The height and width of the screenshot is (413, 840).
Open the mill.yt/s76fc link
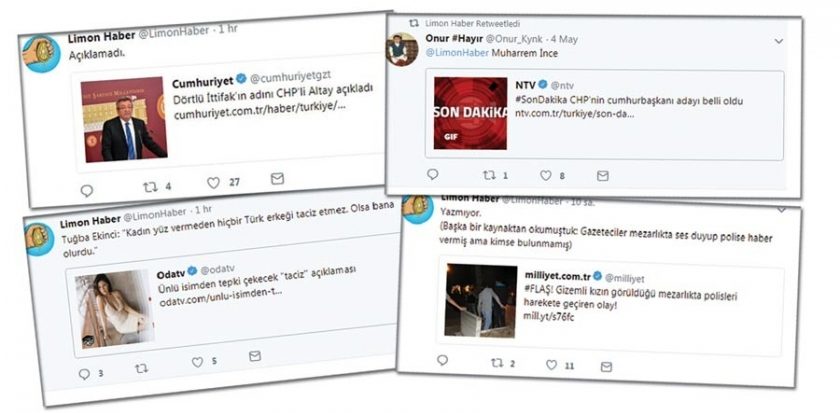542,317
